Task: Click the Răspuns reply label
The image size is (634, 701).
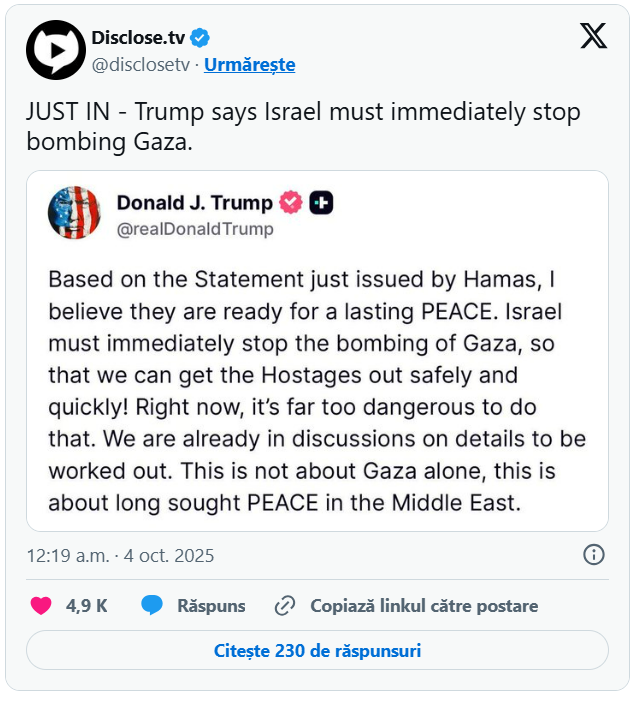Action: coord(211,605)
